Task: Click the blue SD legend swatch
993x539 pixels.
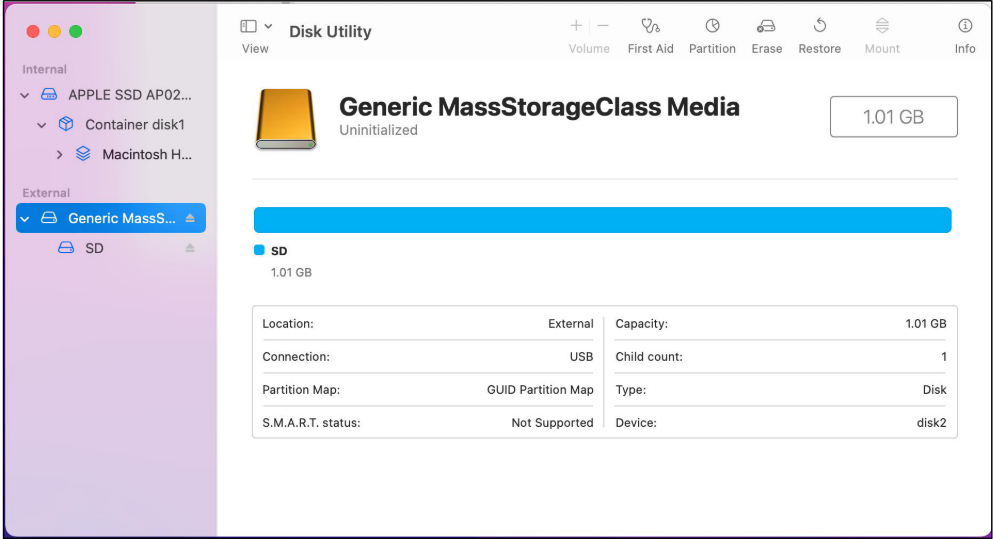Action: pyautogui.click(x=259, y=250)
